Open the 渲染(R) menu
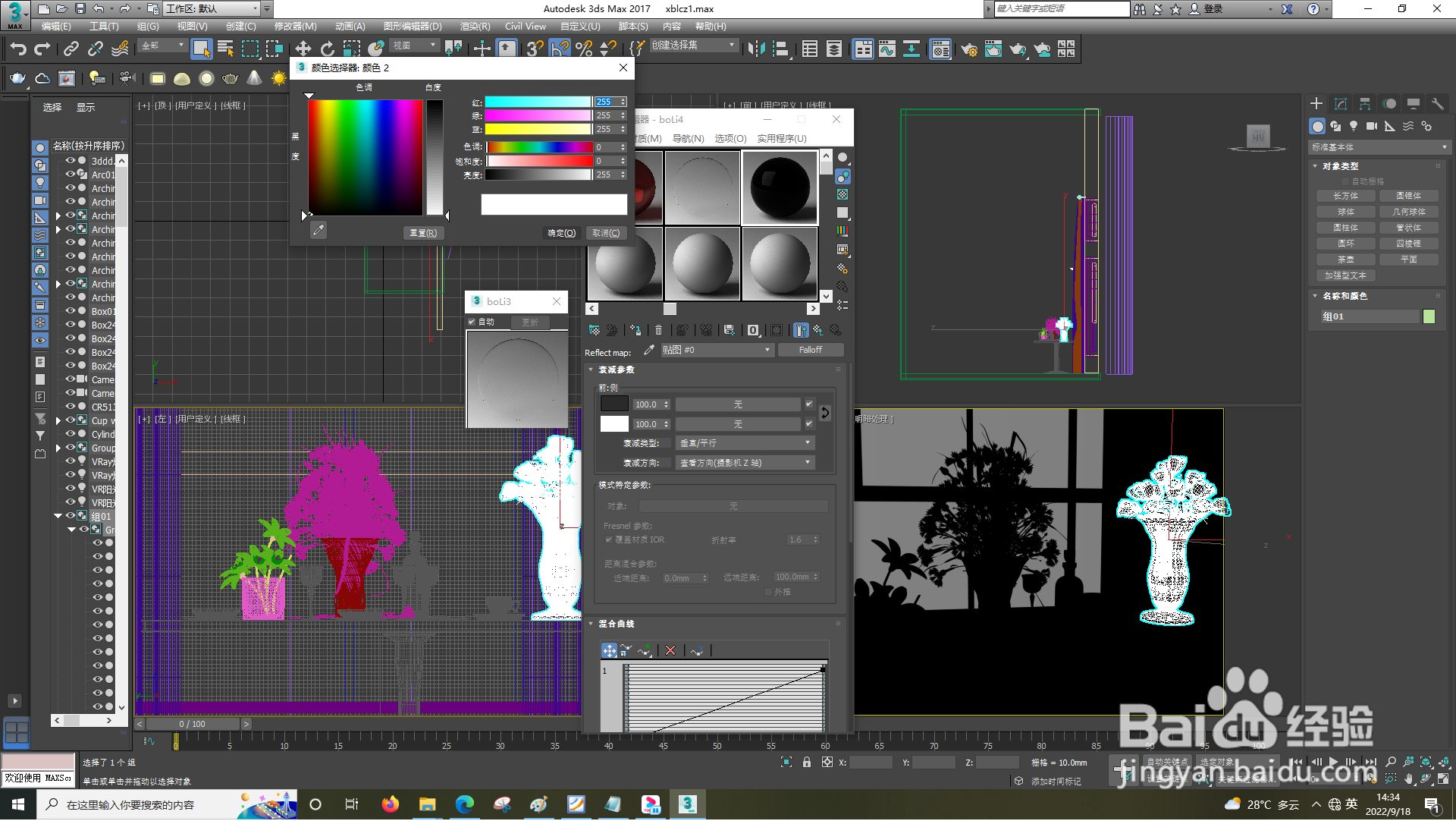Image resolution: width=1456 pixels, height=821 pixels. 475,27
